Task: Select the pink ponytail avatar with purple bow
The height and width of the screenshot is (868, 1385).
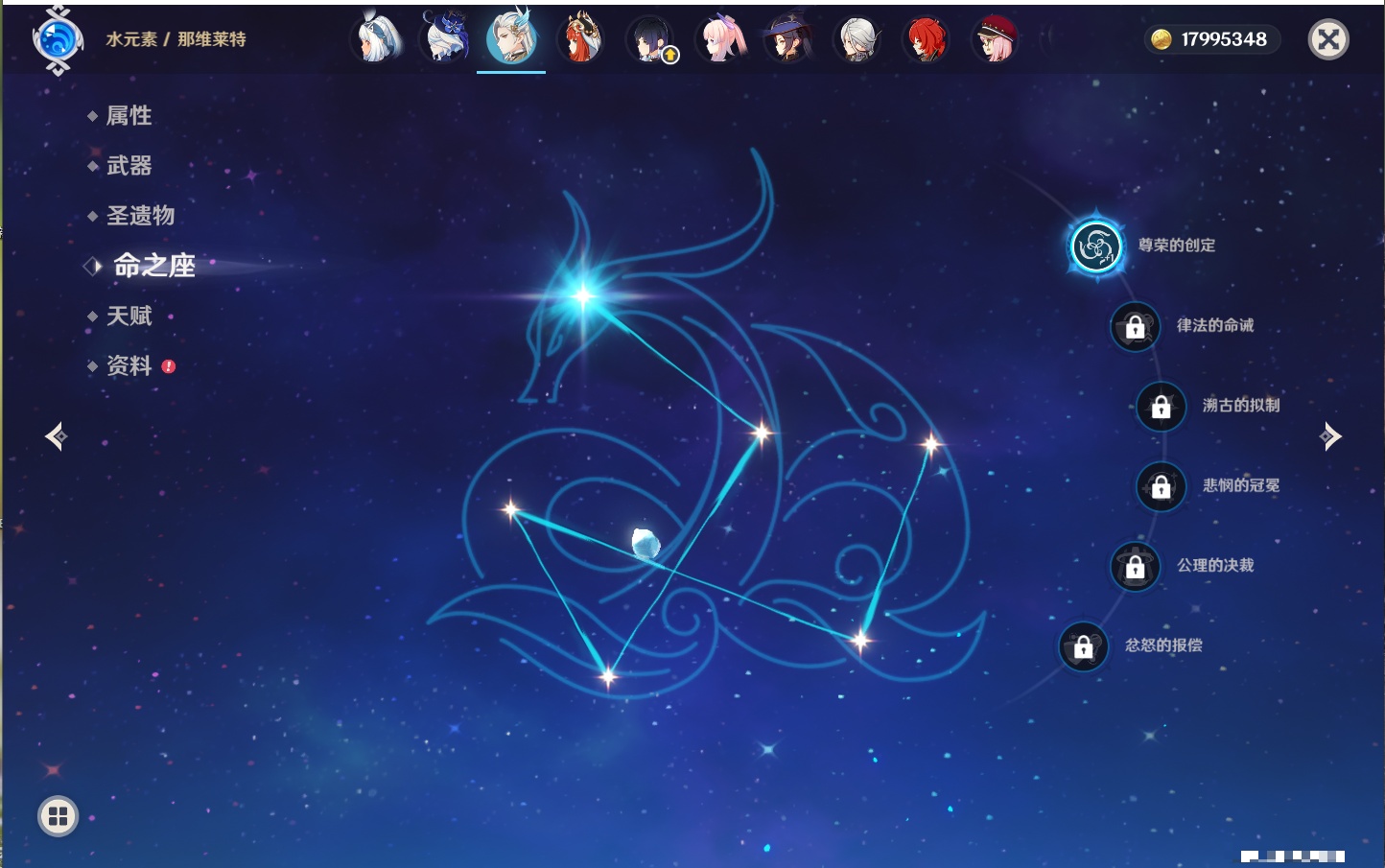Action: pyautogui.click(x=722, y=39)
